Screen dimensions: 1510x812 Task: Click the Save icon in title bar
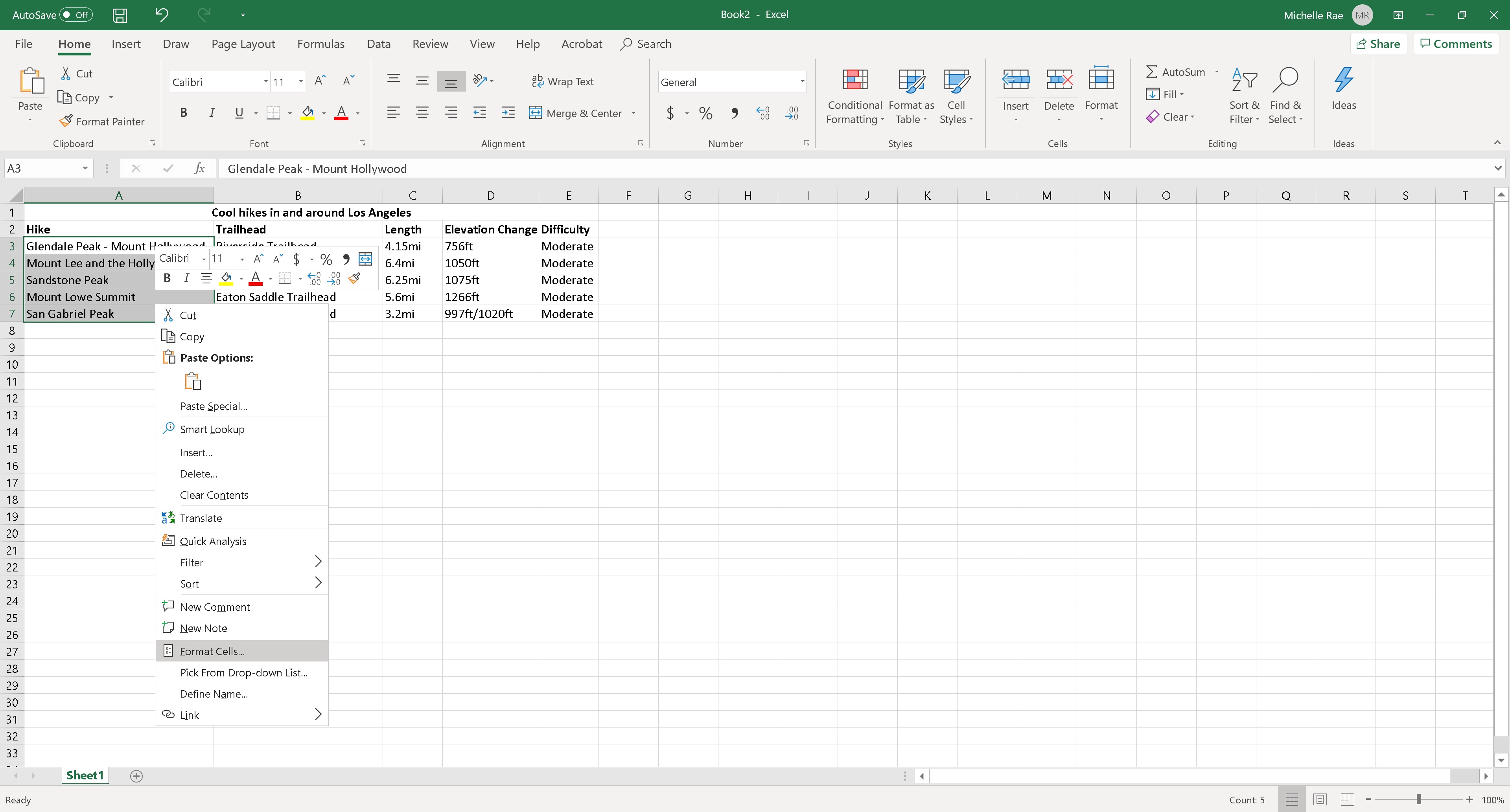[120, 15]
